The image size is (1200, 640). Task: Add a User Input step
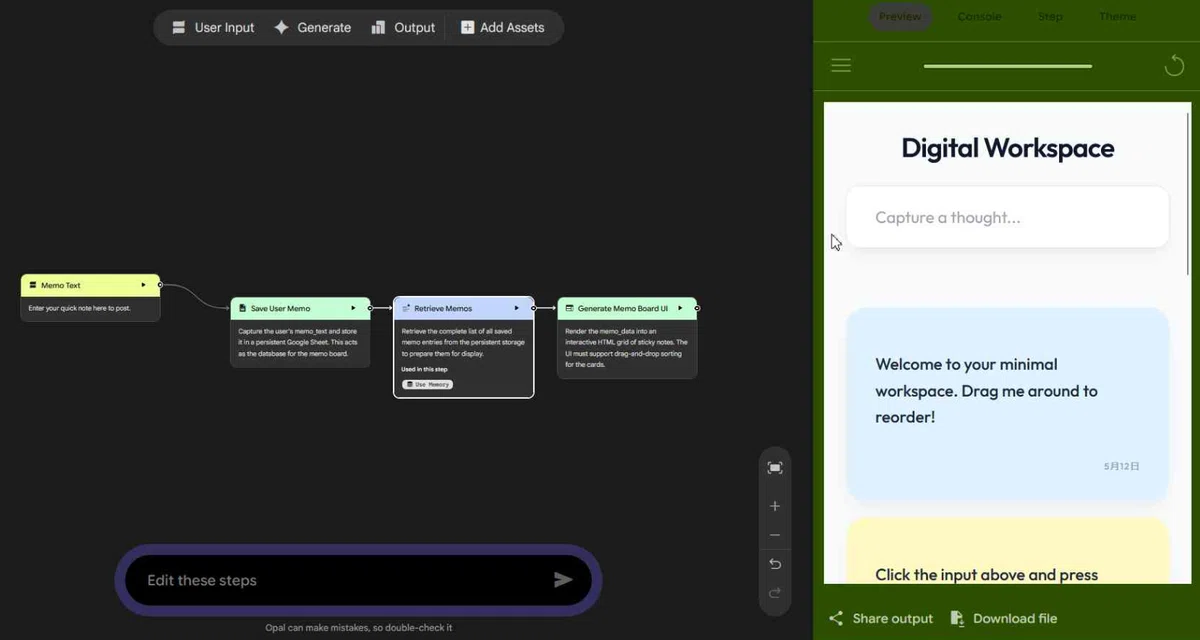[213, 28]
